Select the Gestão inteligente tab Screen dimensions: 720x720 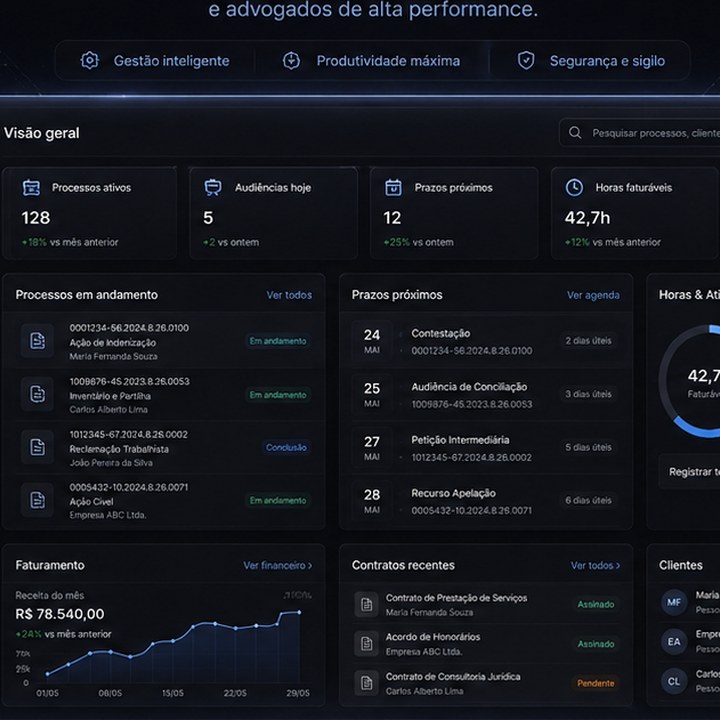point(155,61)
